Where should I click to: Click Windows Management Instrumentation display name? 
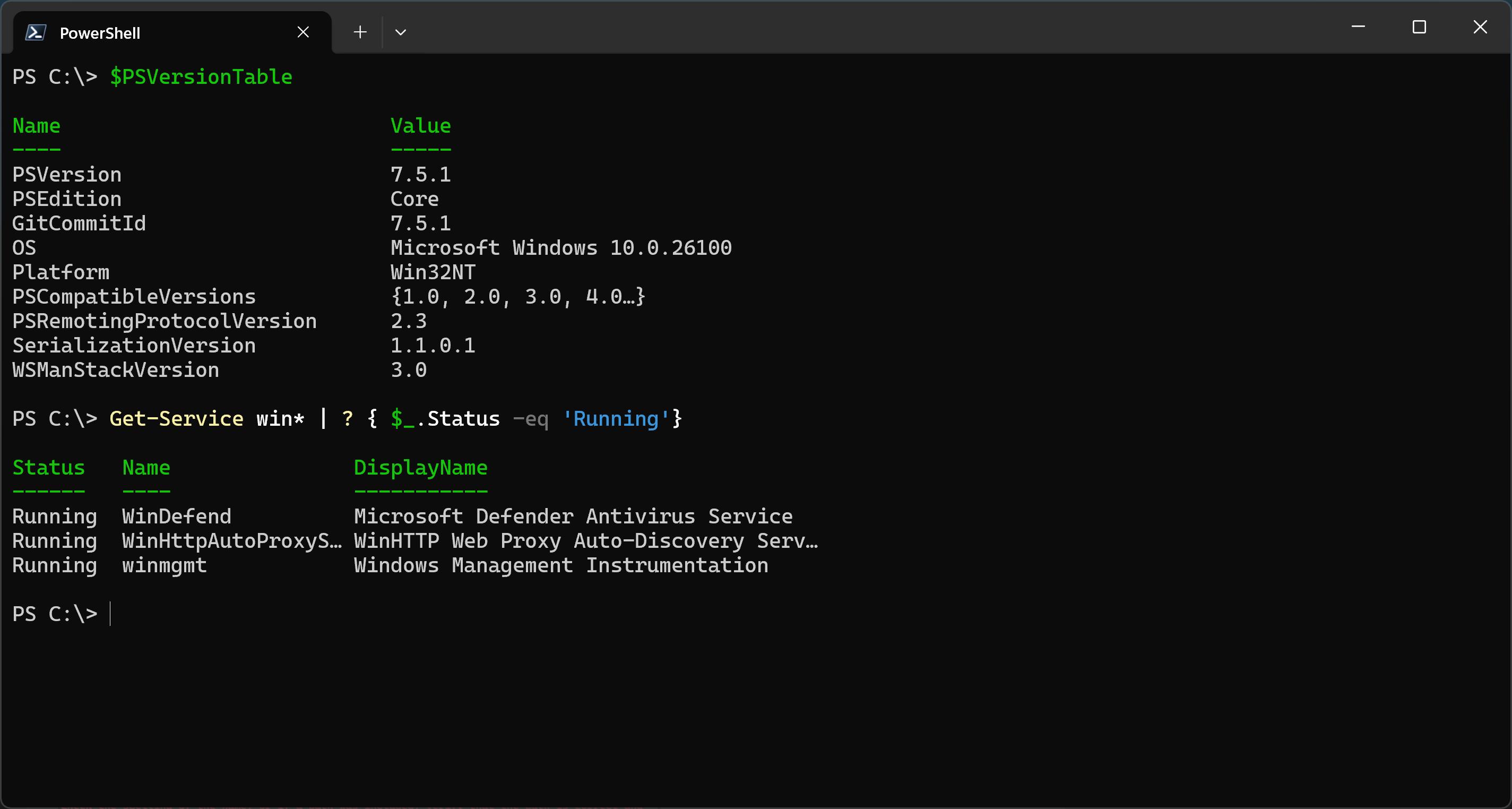pyautogui.click(x=561, y=565)
